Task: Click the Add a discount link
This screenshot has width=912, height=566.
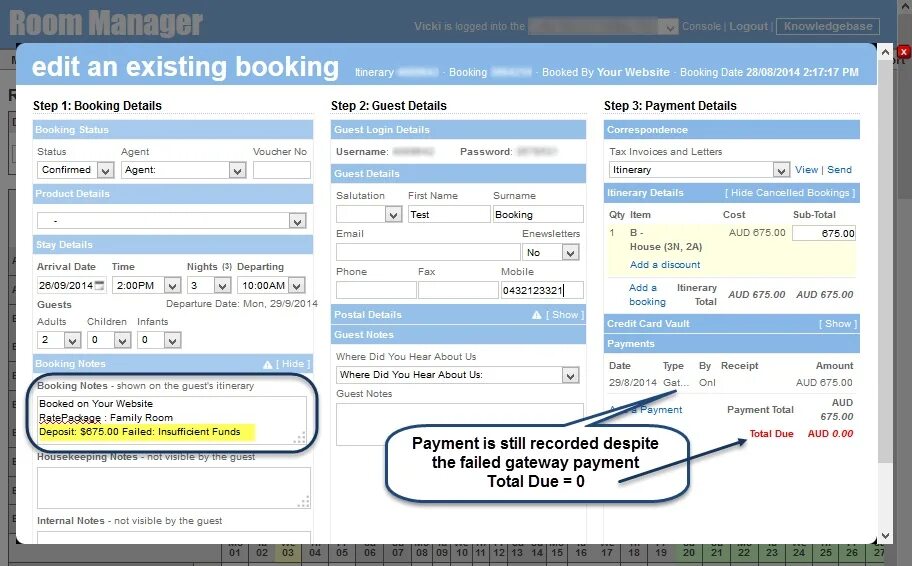Action: [x=665, y=265]
